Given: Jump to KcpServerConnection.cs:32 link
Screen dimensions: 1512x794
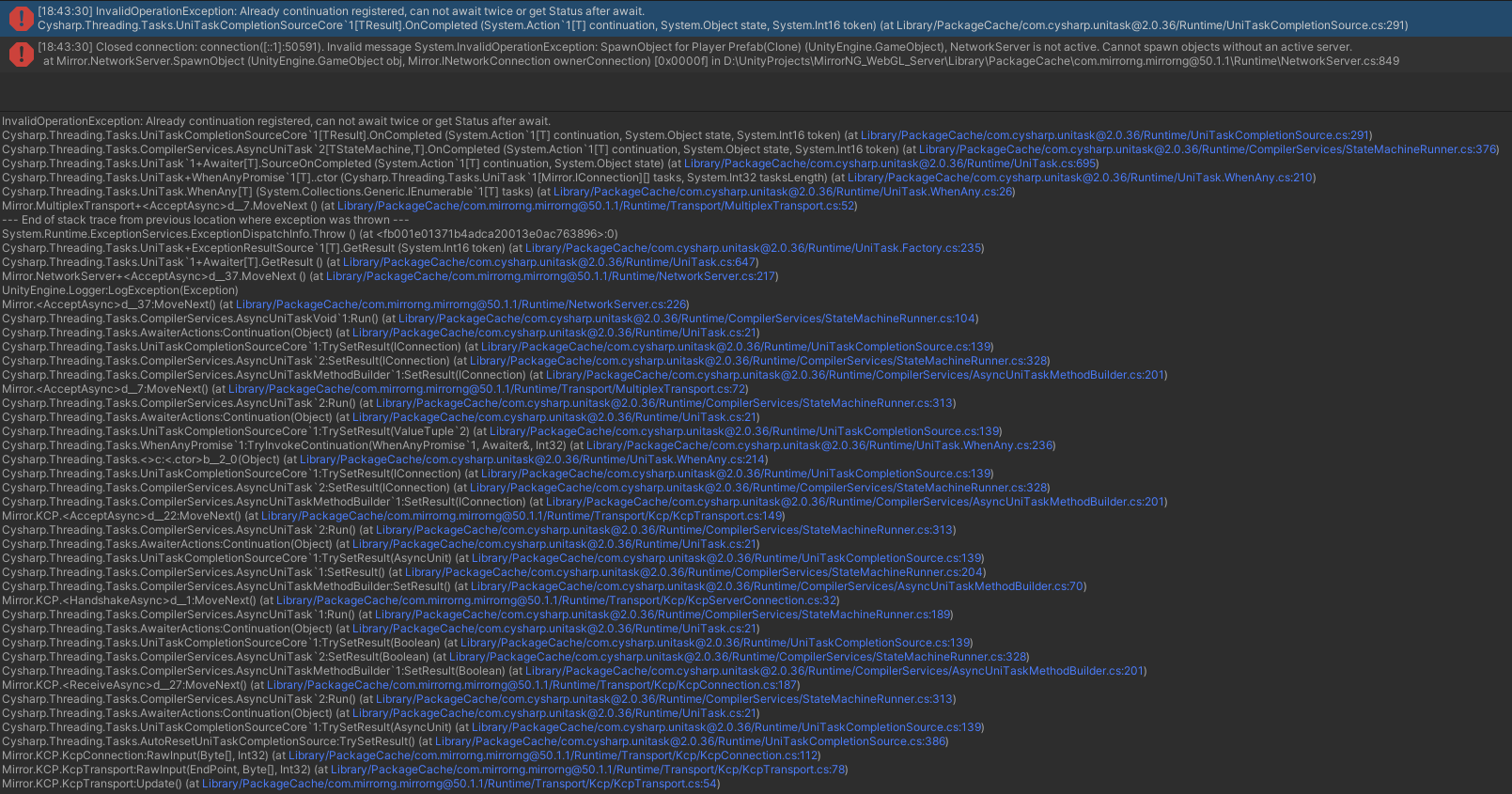Looking at the screenshot, I should coord(556,600).
